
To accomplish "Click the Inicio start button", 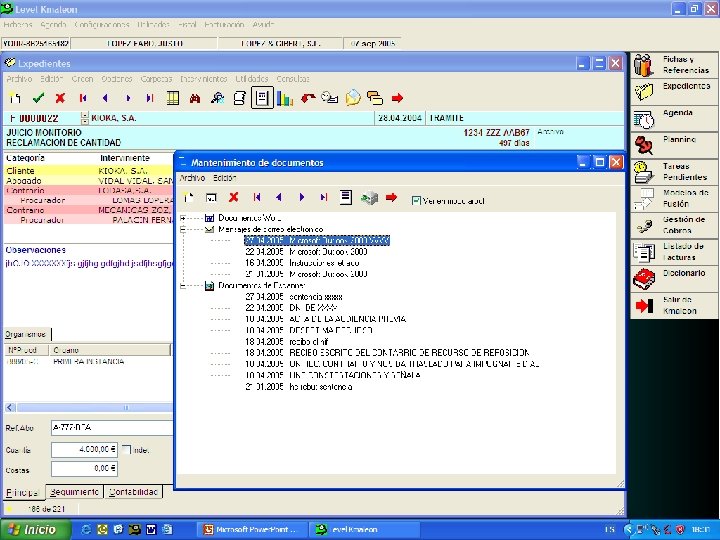I will tap(35, 529).
